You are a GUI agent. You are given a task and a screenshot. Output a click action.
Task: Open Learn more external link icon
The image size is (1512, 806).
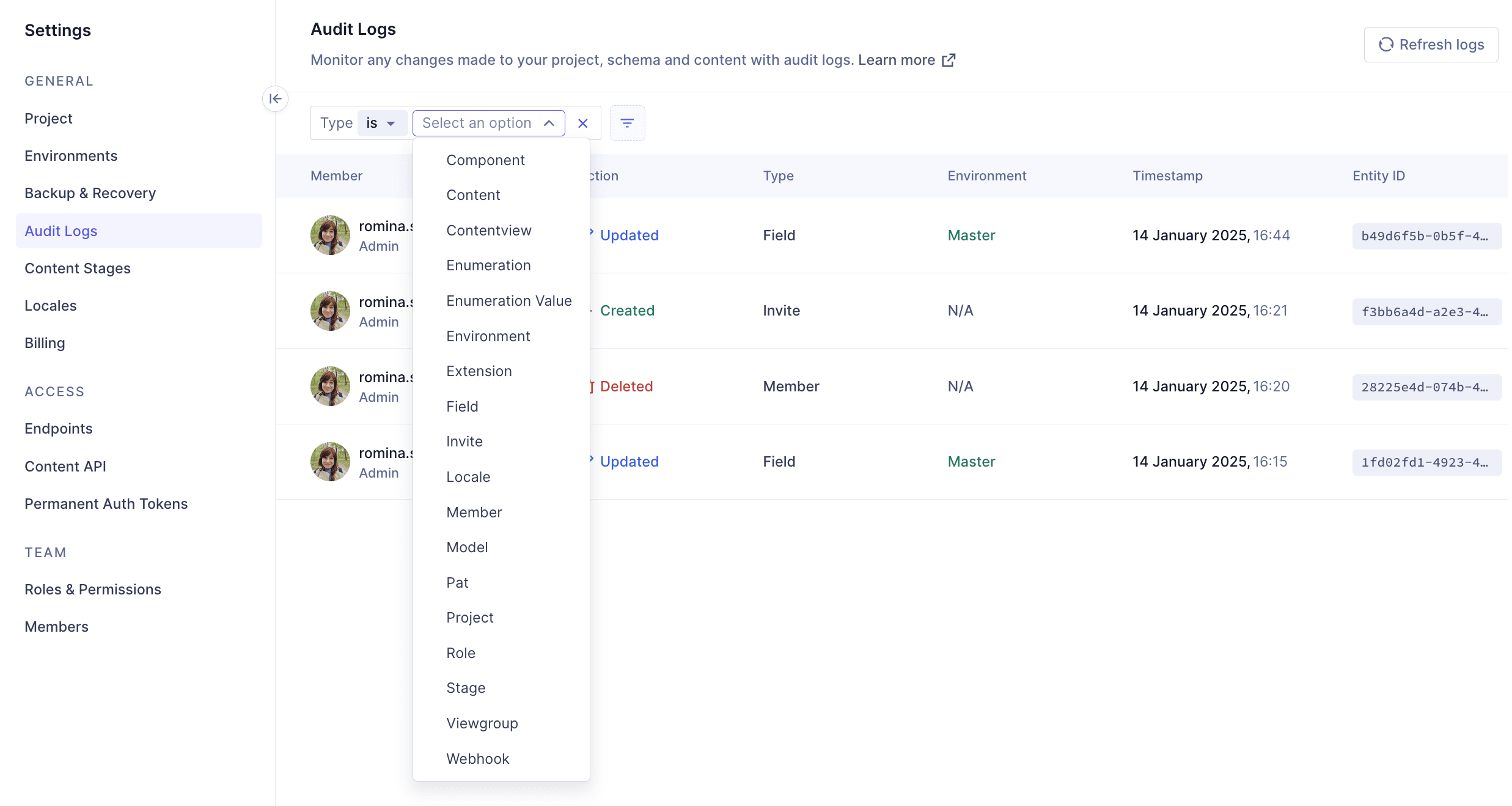pos(949,60)
